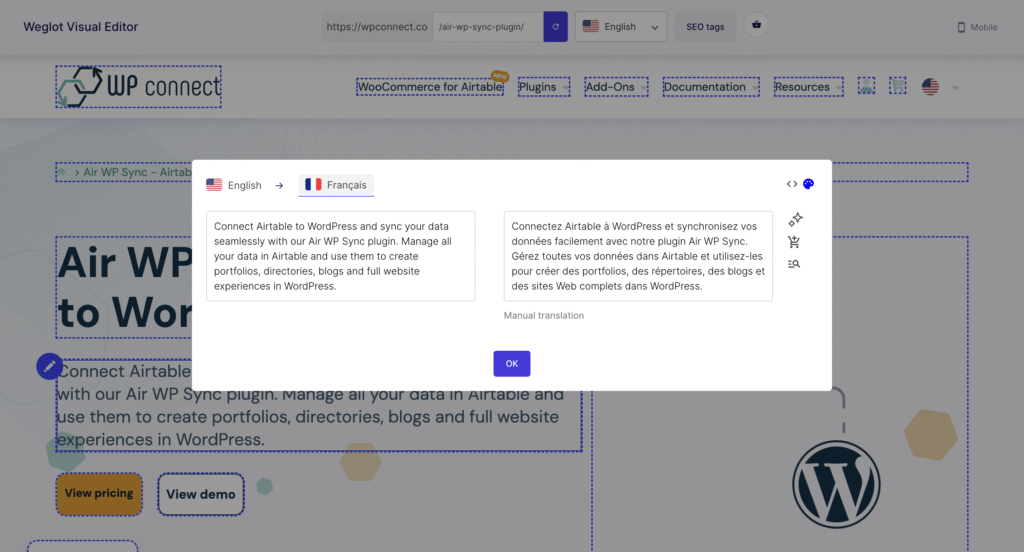Click the OK button
Screen dimensions: 1024x552
point(511,364)
